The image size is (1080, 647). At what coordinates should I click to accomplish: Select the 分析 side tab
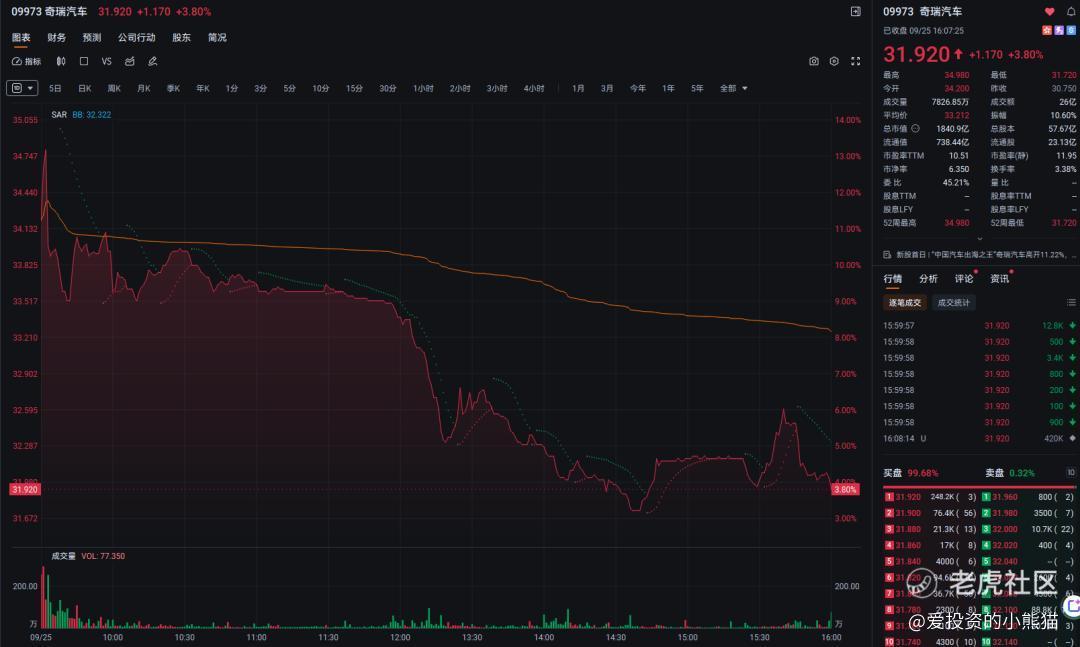click(928, 278)
